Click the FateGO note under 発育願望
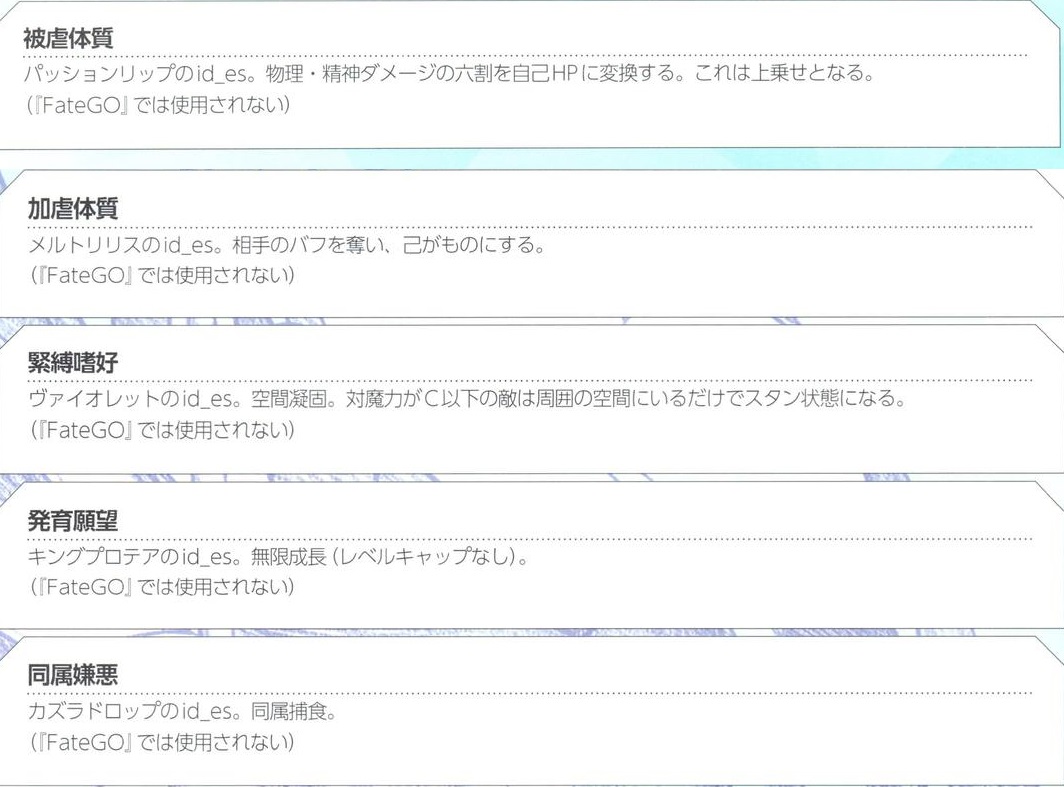Viewport: 1064px width, 787px height. click(x=162, y=587)
